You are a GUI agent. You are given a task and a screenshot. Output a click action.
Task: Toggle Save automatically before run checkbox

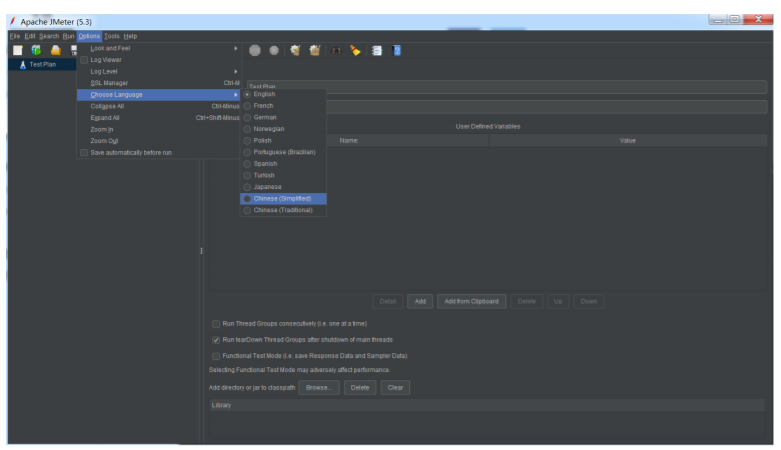point(84,152)
